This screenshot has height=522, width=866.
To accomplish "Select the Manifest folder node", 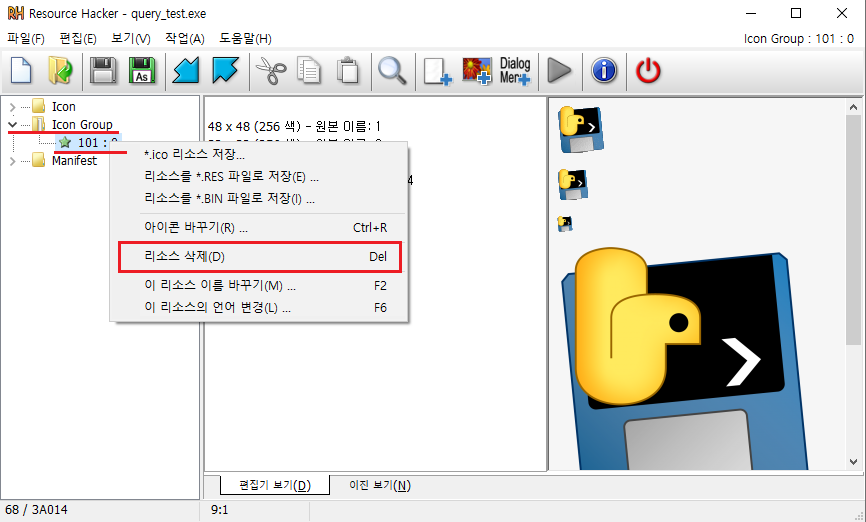I will [65, 160].
